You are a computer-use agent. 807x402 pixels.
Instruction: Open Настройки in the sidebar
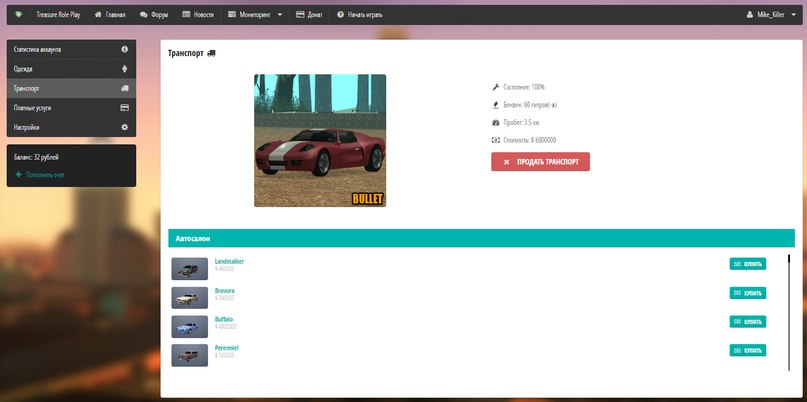pyautogui.click(x=72, y=127)
